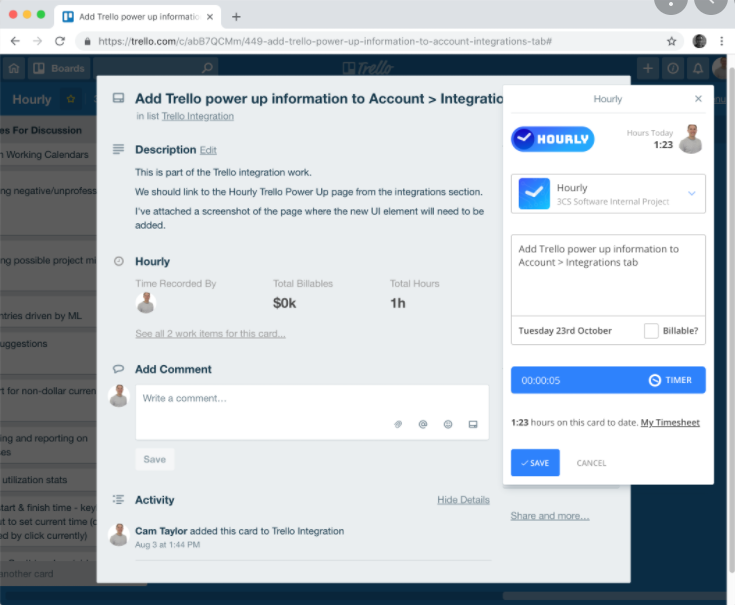Viewport: 735px width, 605px height.
Task: Open Share and more link
Action: pos(550,516)
